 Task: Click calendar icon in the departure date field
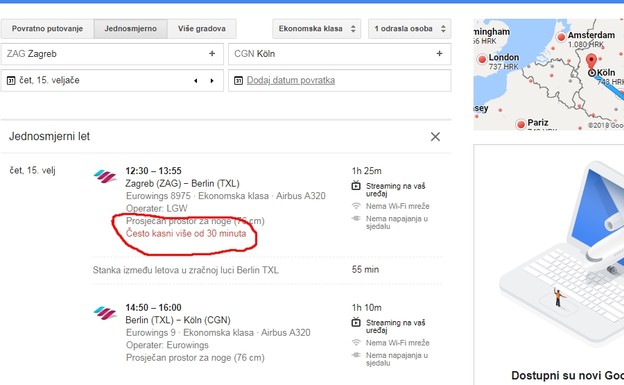pos(11,81)
